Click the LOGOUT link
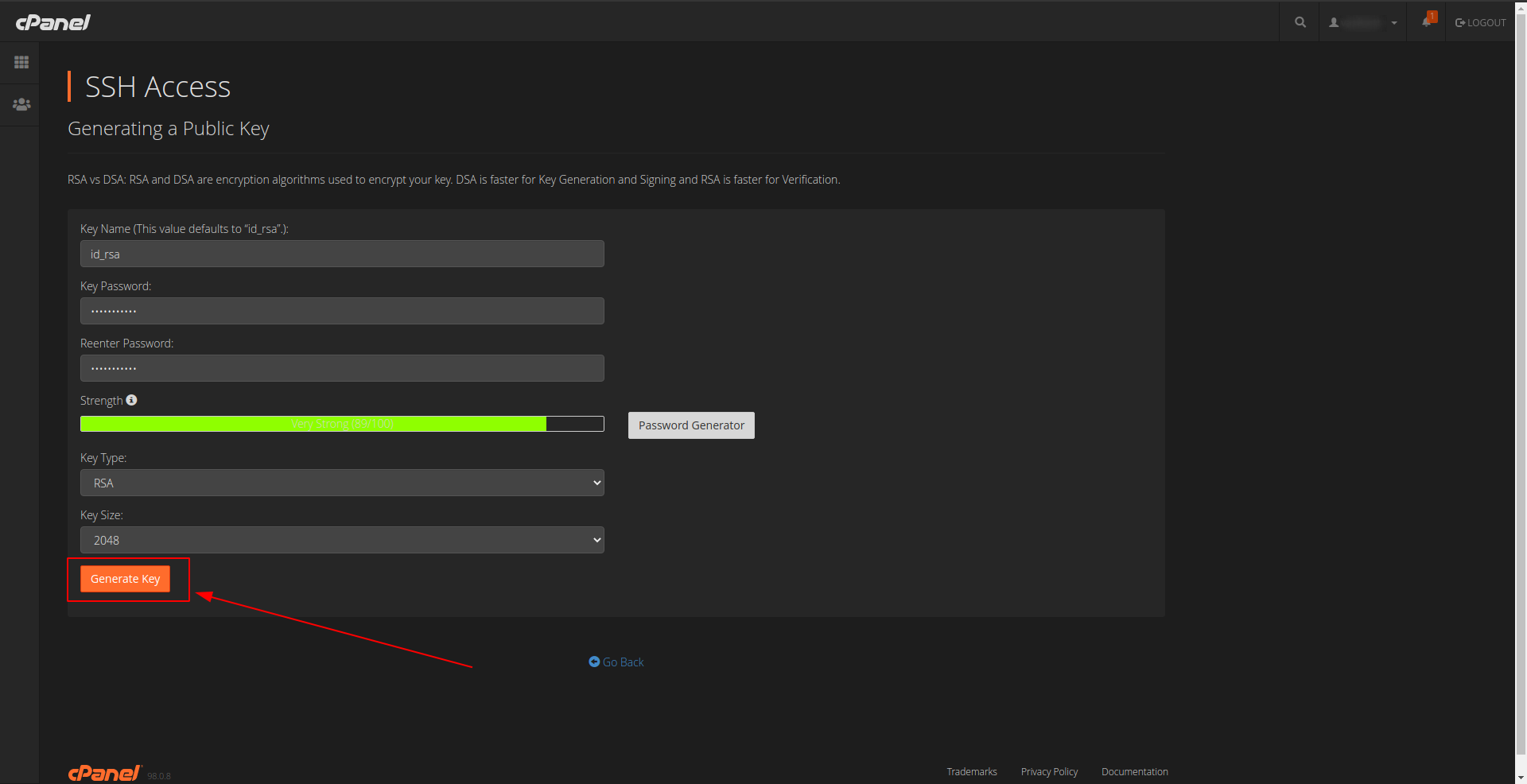1527x784 pixels. click(x=1481, y=22)
